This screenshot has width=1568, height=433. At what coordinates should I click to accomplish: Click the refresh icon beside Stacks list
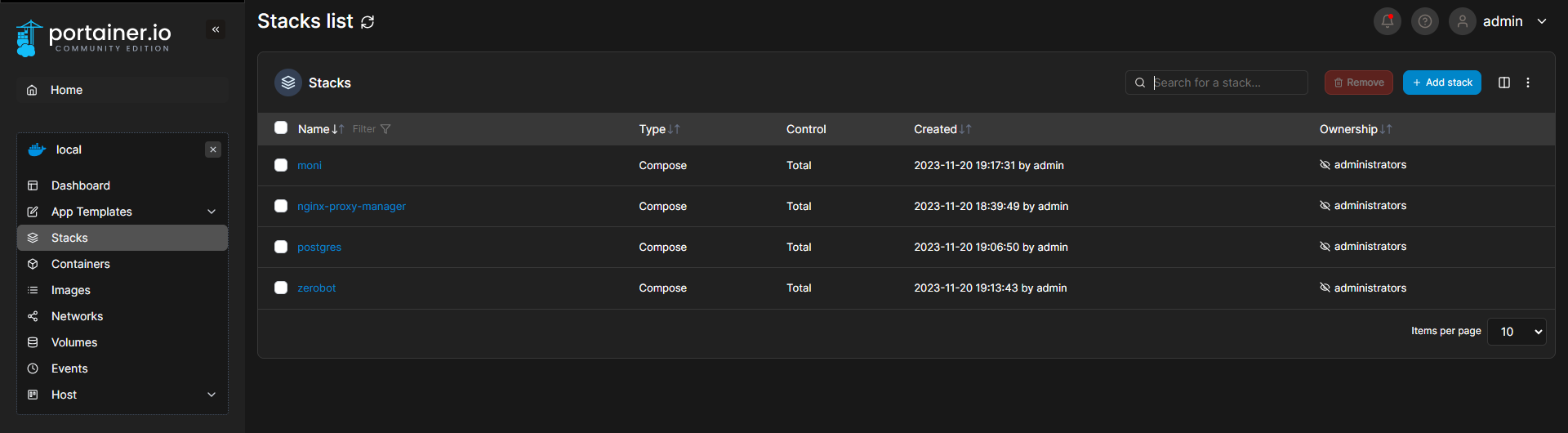tap(367, 22)
